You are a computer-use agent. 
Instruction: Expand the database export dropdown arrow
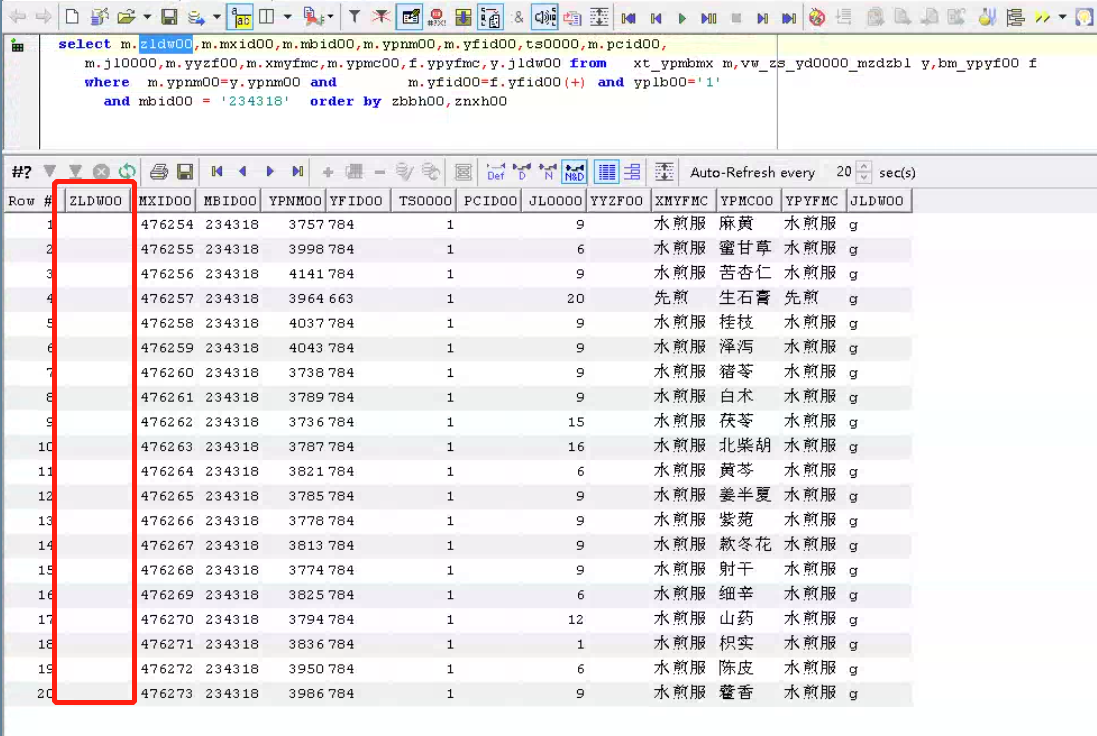click(217, 16)
